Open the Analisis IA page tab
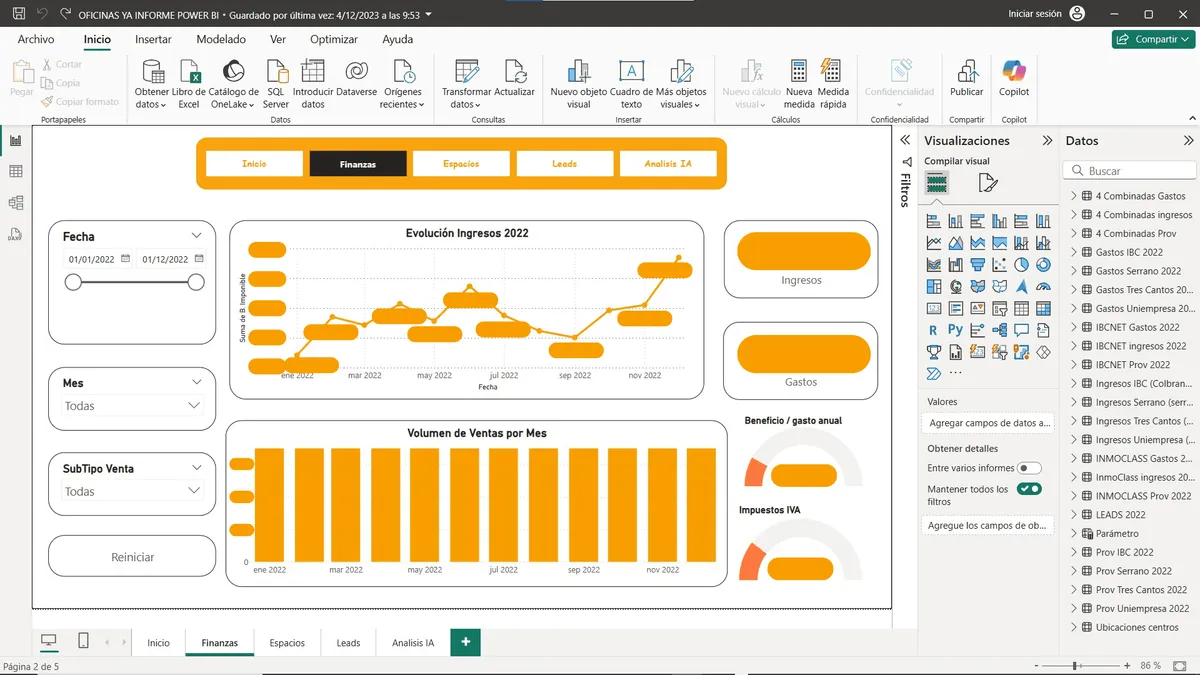This screenshot has height=675, width=1200. (413, 643)
